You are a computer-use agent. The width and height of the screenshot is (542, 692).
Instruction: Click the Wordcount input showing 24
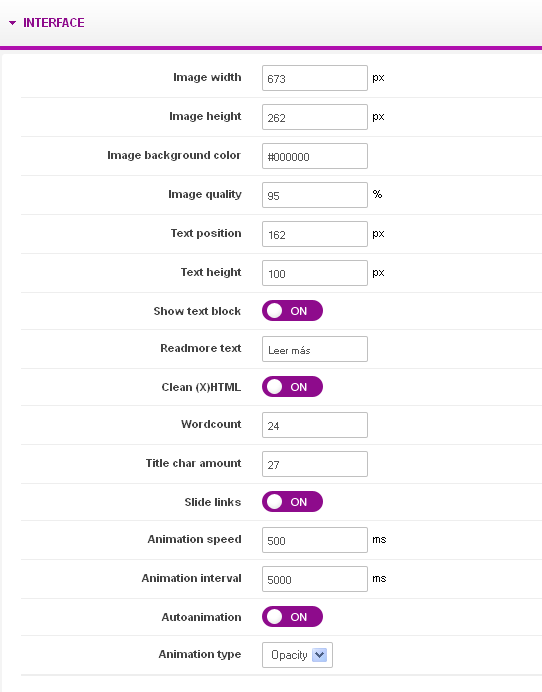coord(315,425)
